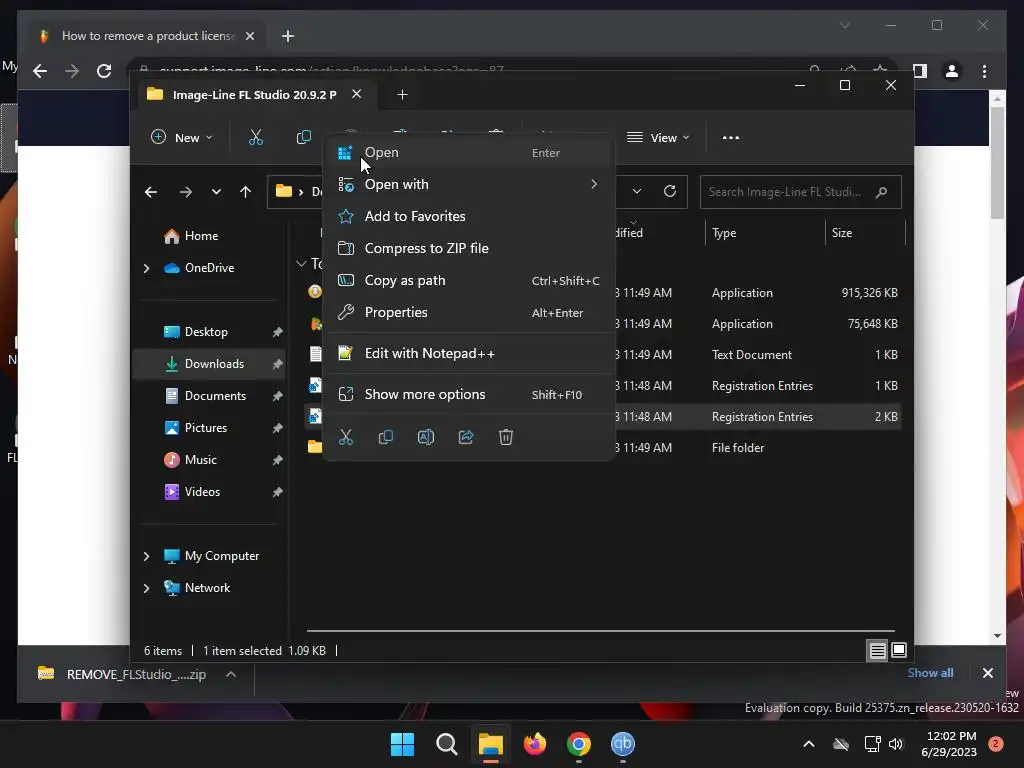The image size is (1024, 768).
Task: Toggle Chrome side panel icon
Action: pyautogui.click(x=920, y=71)
